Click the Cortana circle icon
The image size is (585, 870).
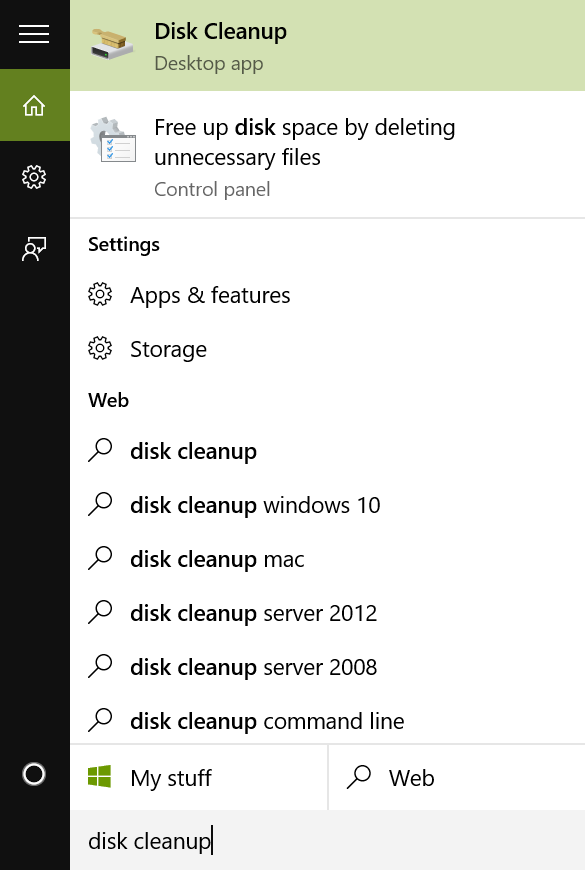click(34, 774)
